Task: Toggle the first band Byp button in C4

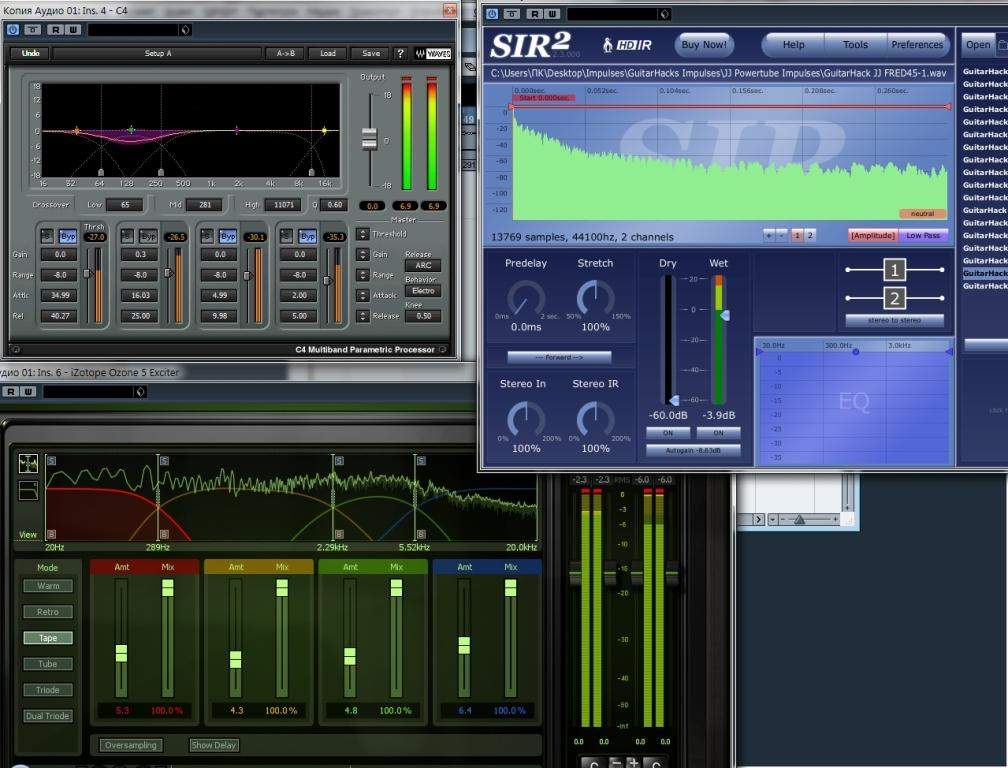Action: point(67,237)
